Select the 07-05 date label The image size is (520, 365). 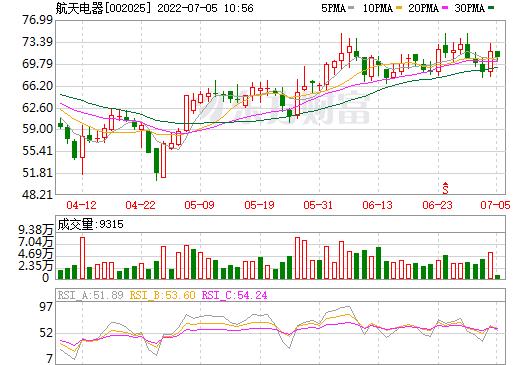tap(495, 205)
